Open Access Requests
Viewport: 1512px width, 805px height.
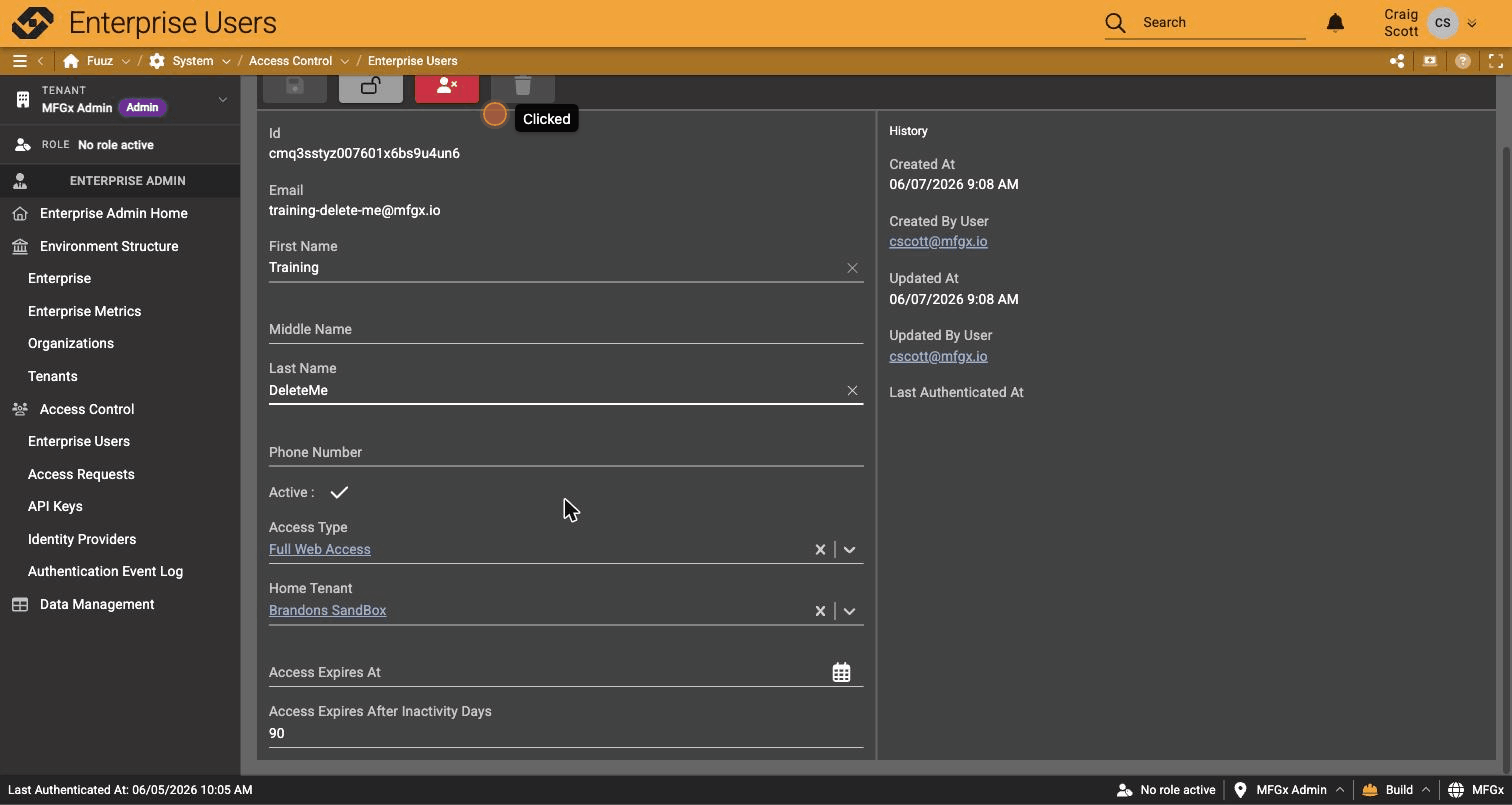[x=81, y=475]
